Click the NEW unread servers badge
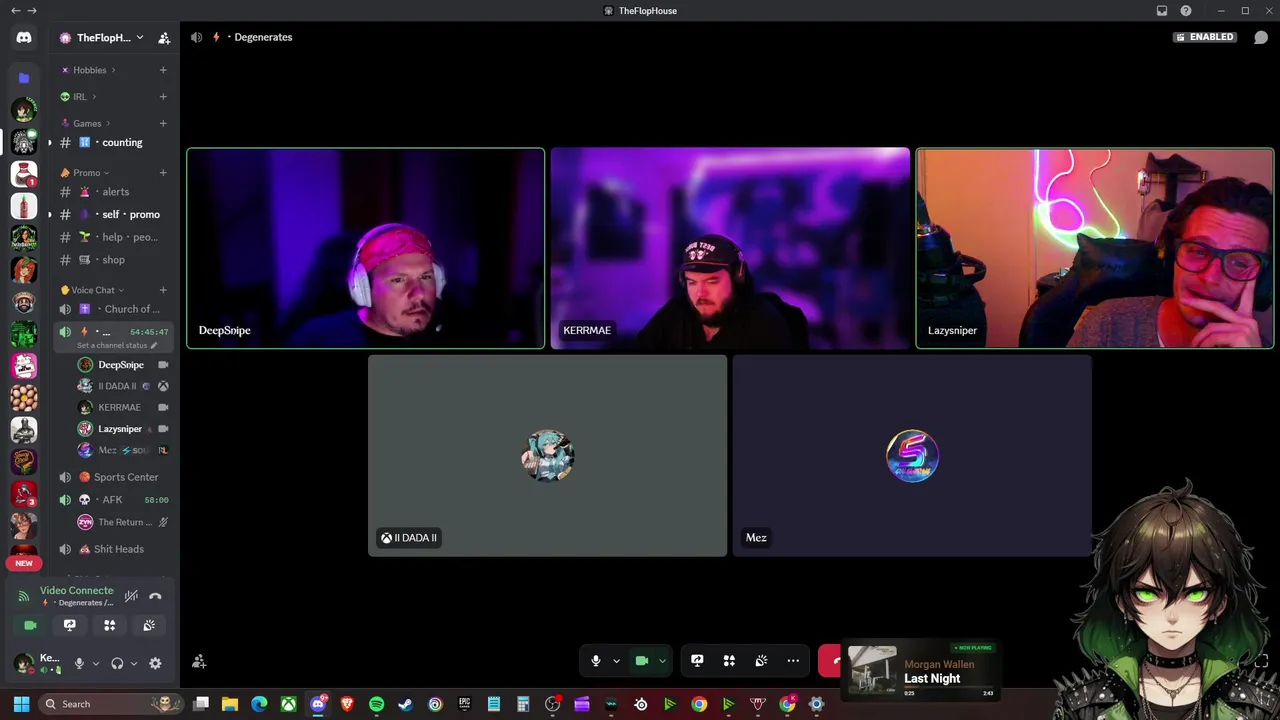This screenshot has height=720, width=1280. point(24,563)
